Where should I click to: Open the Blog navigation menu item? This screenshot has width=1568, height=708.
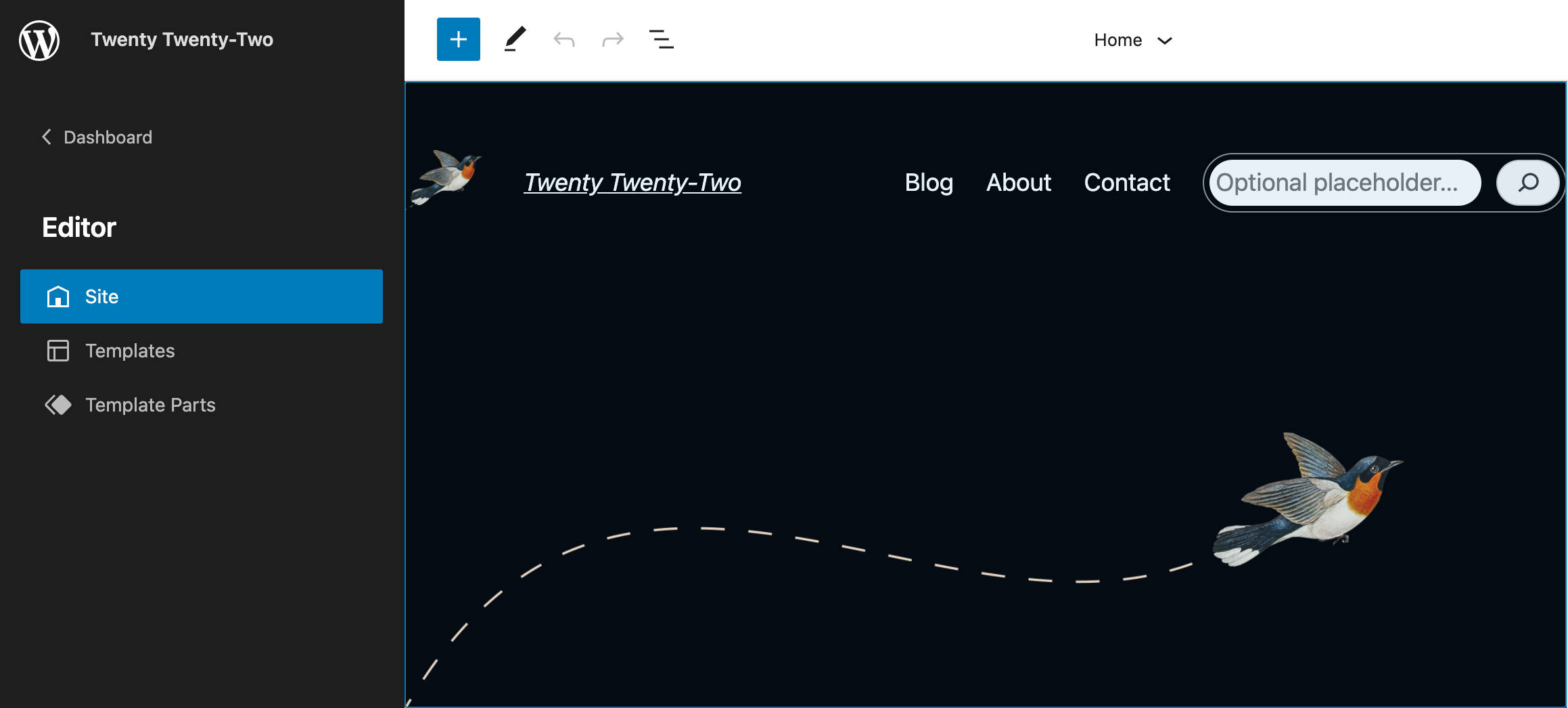pyautogui.click(x=929, y=182)
